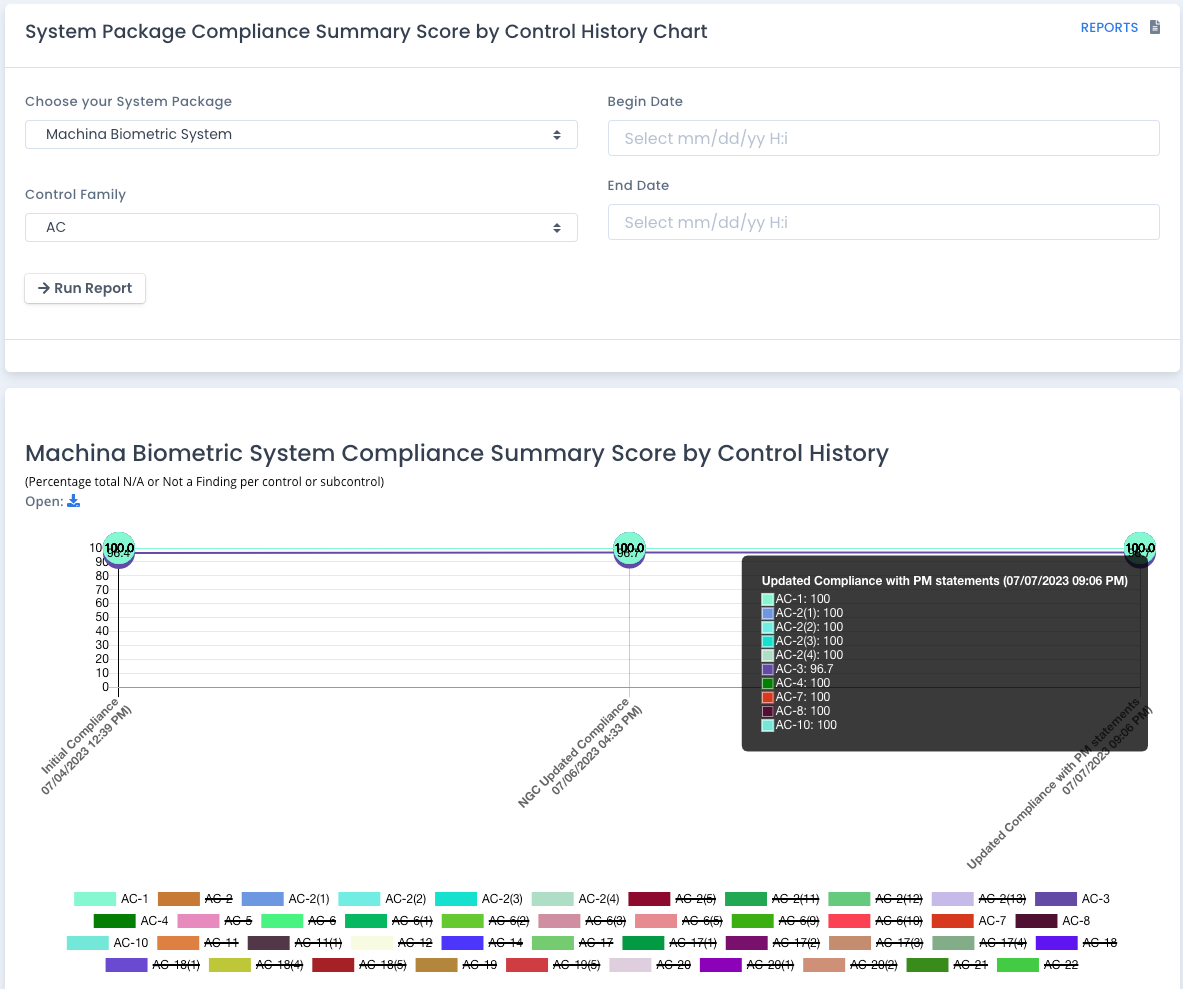This screenshot has height=989, width=1183.
Task: Hide the AC-8 series
Action: [1052, 920]
